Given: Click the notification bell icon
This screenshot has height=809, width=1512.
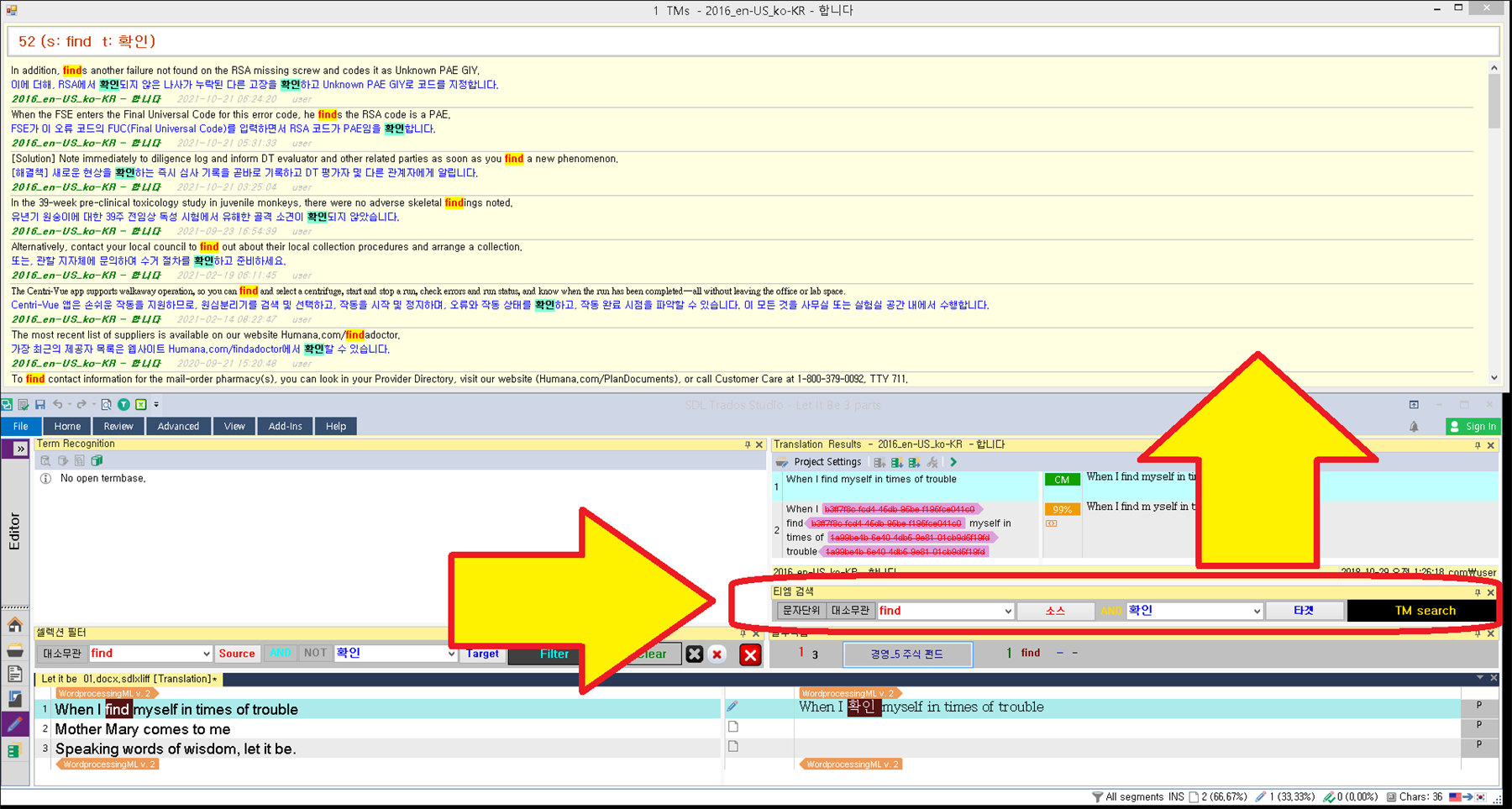Looking at the screenshot, I should point(1414,427).
